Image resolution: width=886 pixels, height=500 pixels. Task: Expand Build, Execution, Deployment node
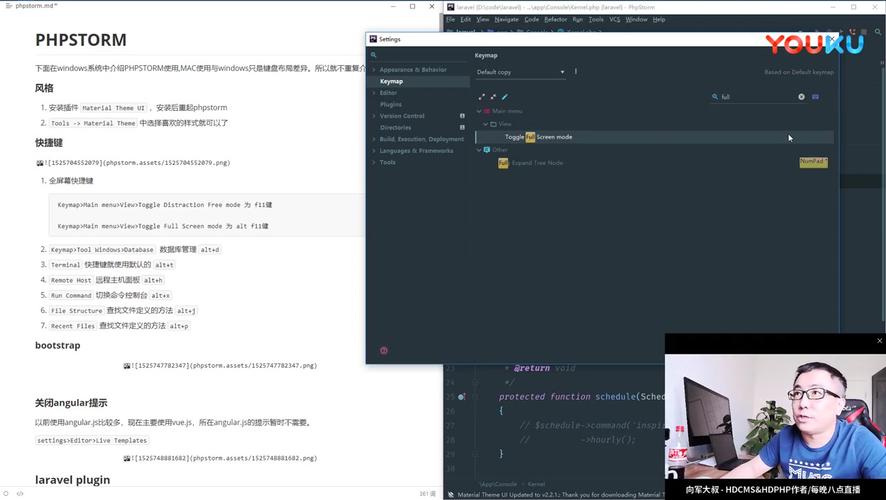pos(374,139)
